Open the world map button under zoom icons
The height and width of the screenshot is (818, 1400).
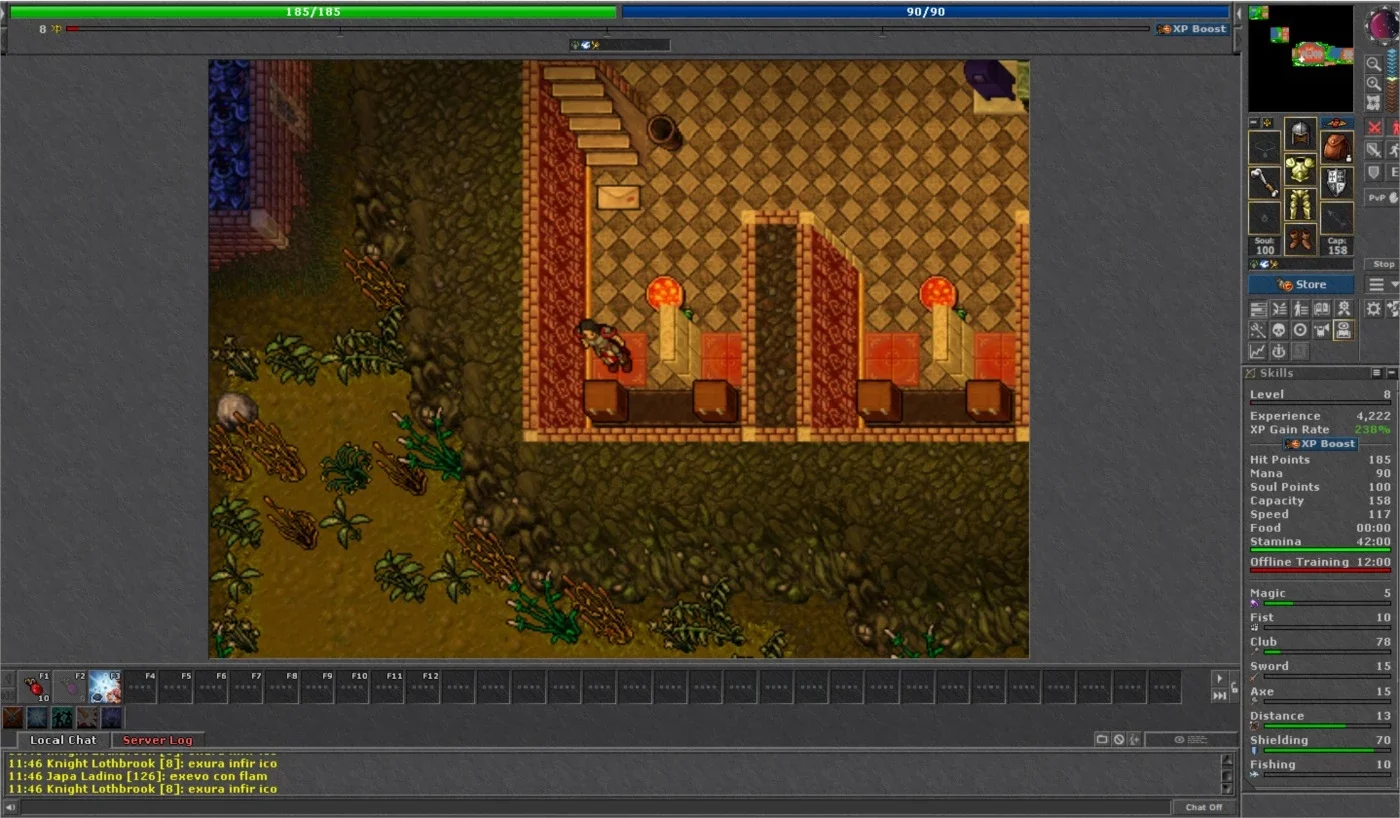click(1374, 103)
